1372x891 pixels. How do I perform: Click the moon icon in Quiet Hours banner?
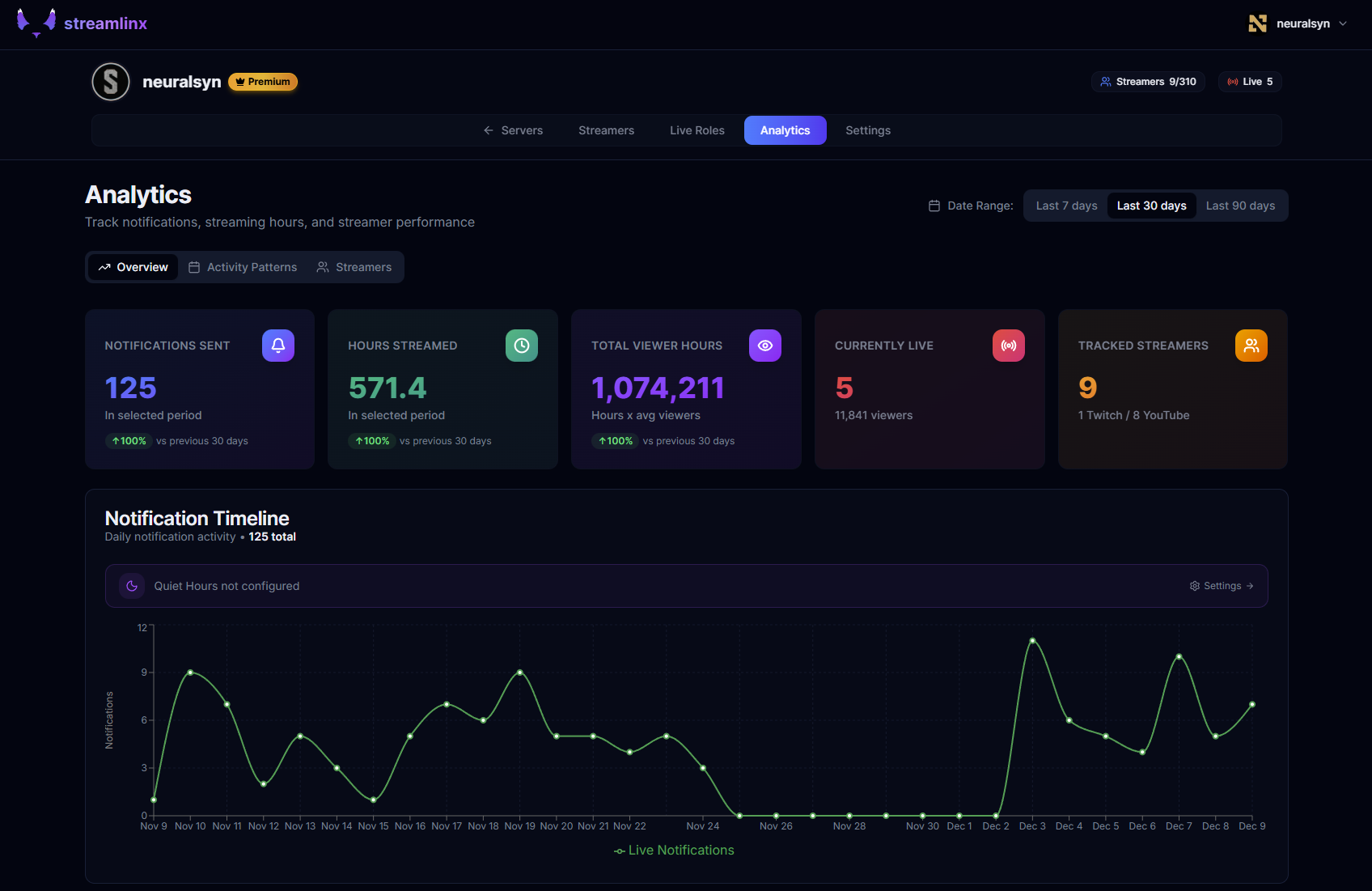132,585
